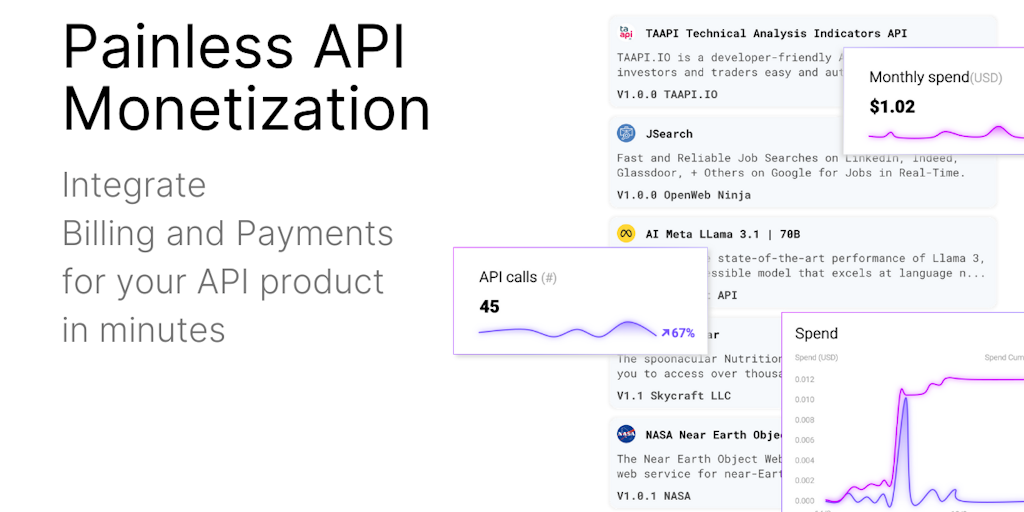Select the V1.1 Skycraft LLC version text

pos(673,396)
